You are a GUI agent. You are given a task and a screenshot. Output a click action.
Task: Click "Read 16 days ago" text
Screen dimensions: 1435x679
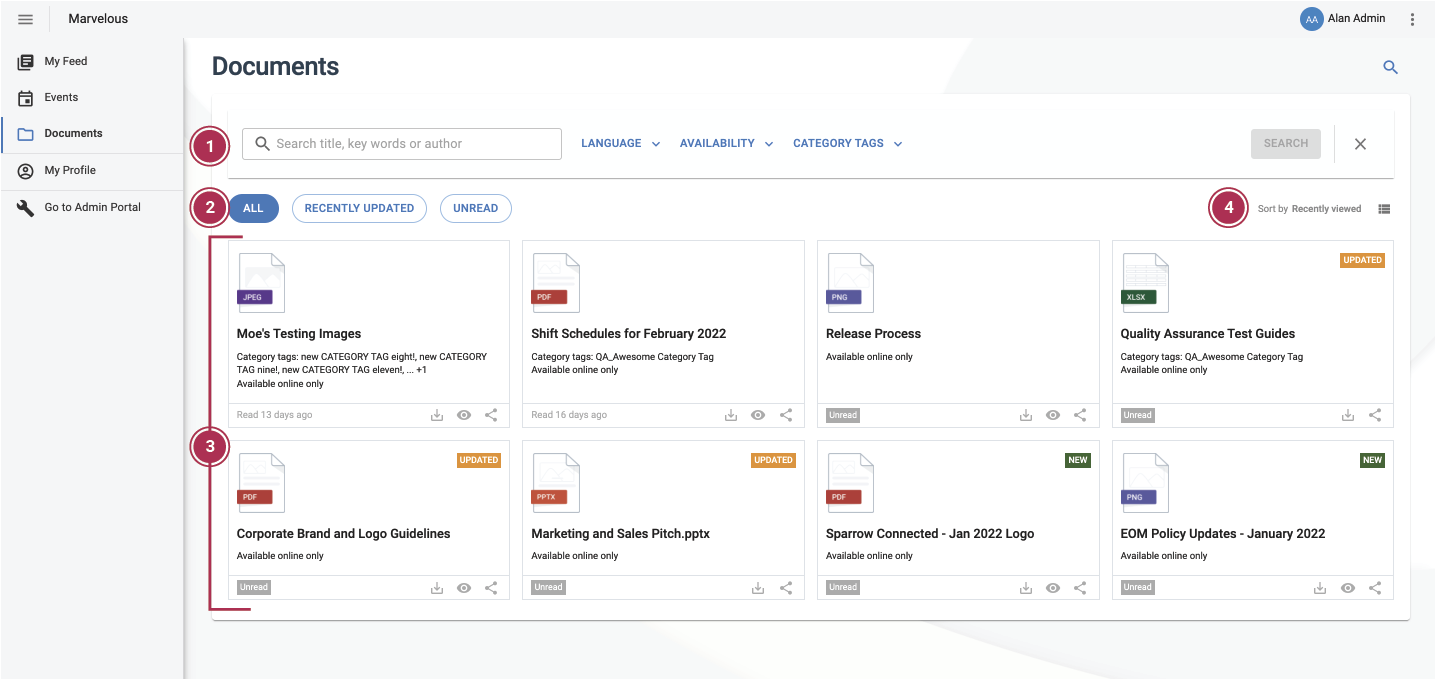[x=569, y=415]
